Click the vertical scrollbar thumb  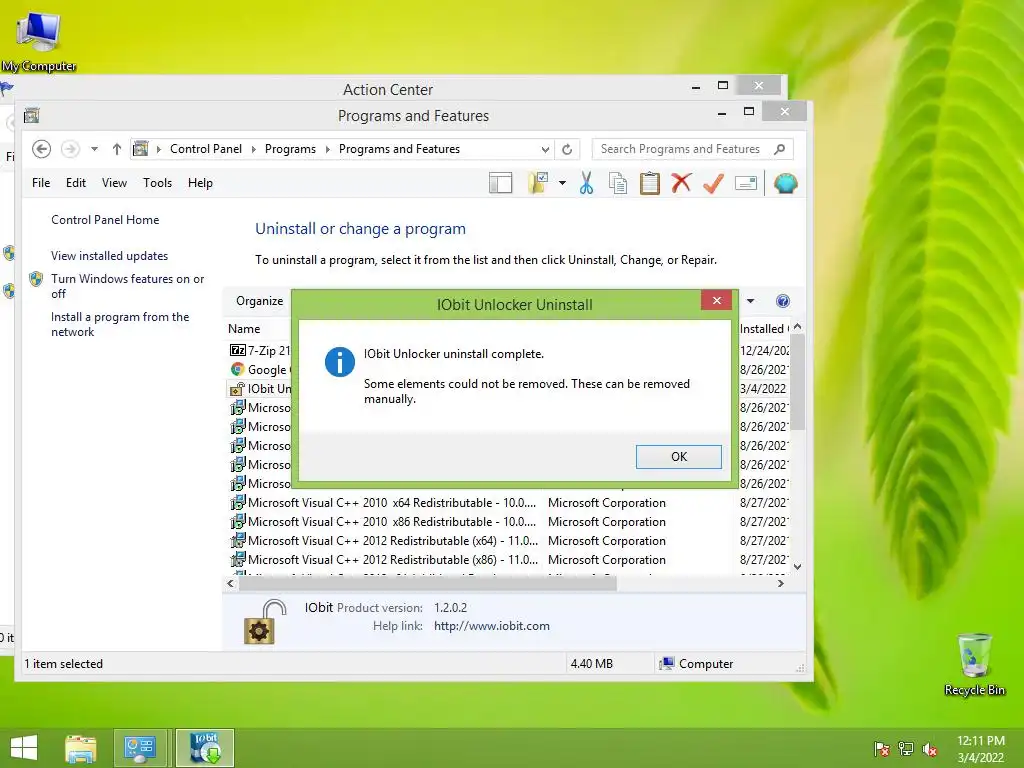tap(797, 382)
